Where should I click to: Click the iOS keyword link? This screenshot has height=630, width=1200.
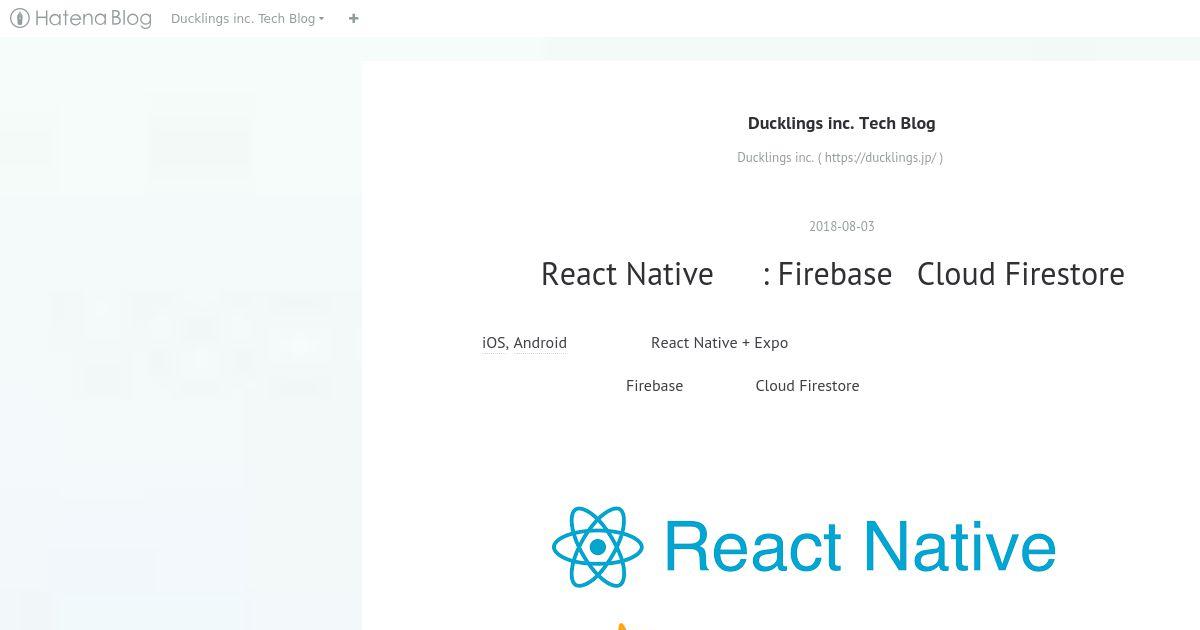click(493, 342)
